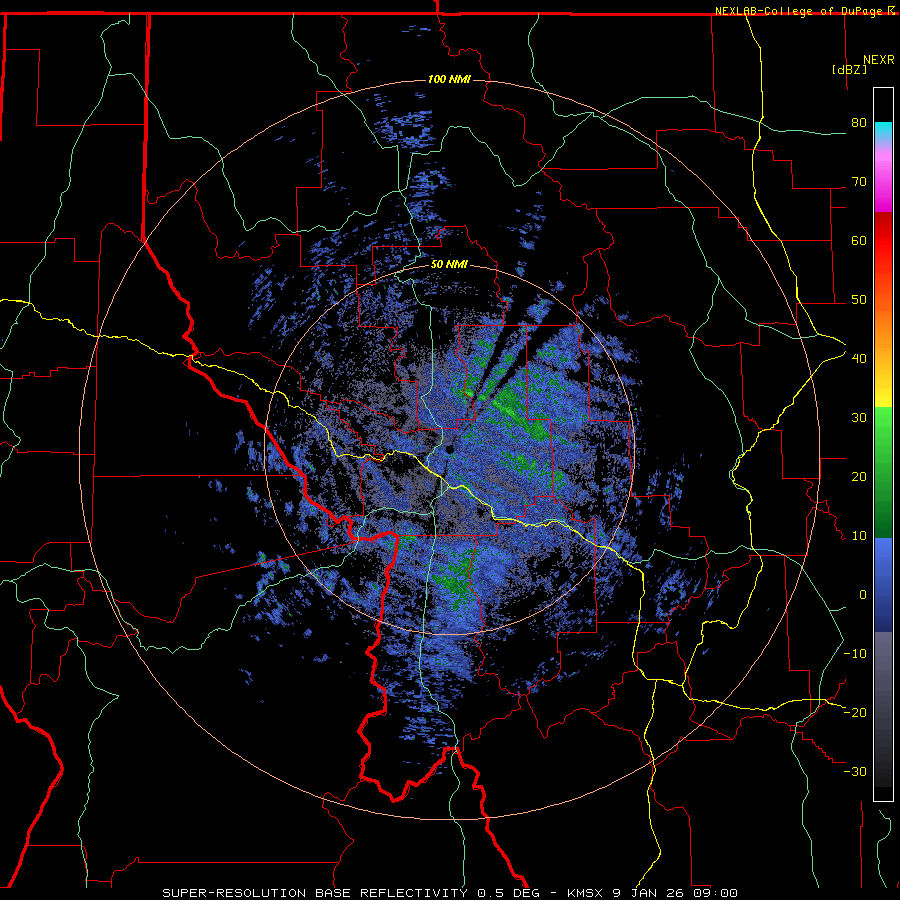Click the NEXR label near the colorbar
This screenshot has width=900, height=900.
[879, 60]
